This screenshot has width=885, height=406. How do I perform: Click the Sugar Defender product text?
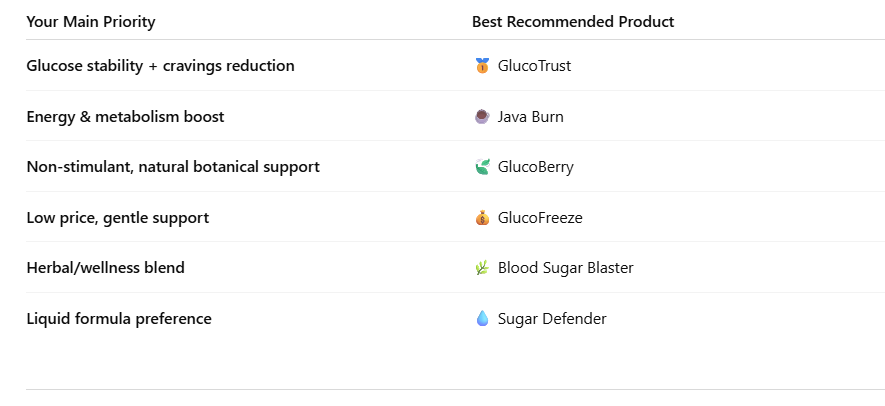click(x=552, y=319)
